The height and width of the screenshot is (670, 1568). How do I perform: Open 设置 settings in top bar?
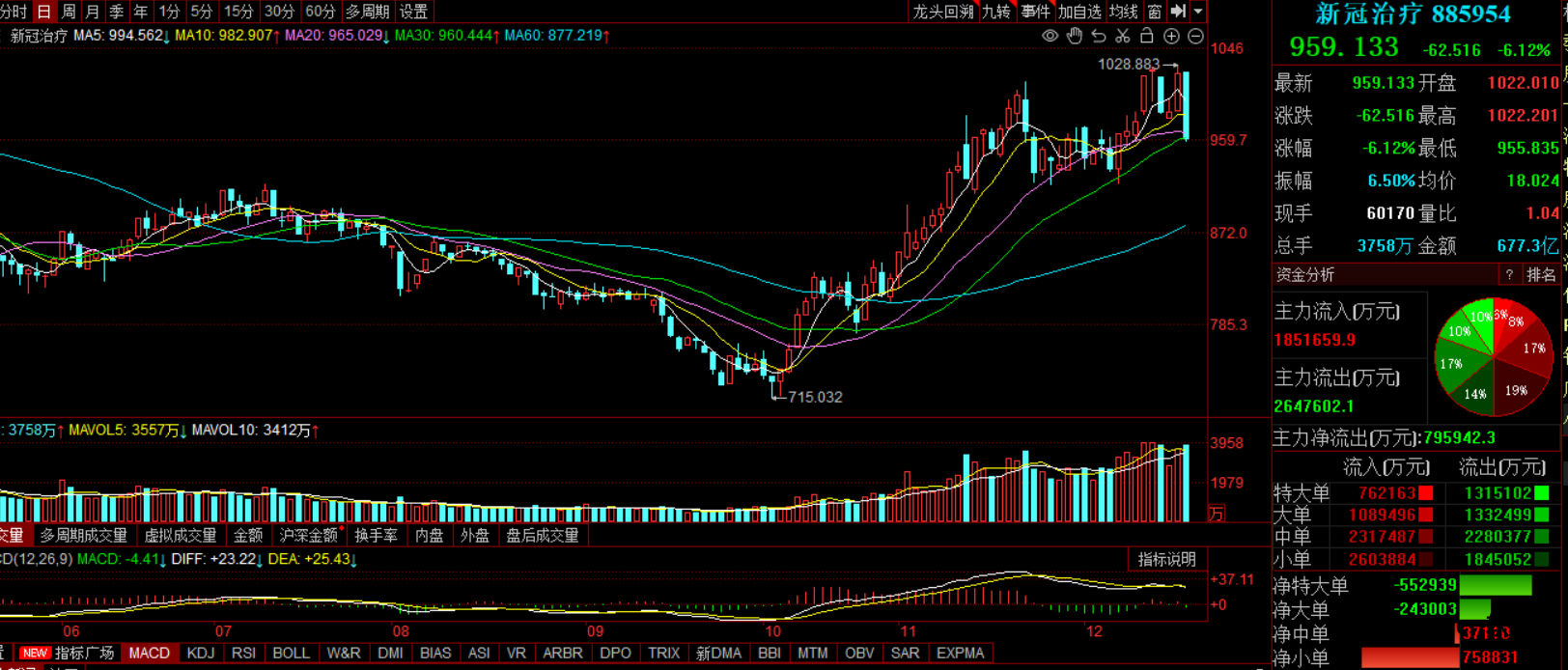pyautogui.click(x=413, y=12)
